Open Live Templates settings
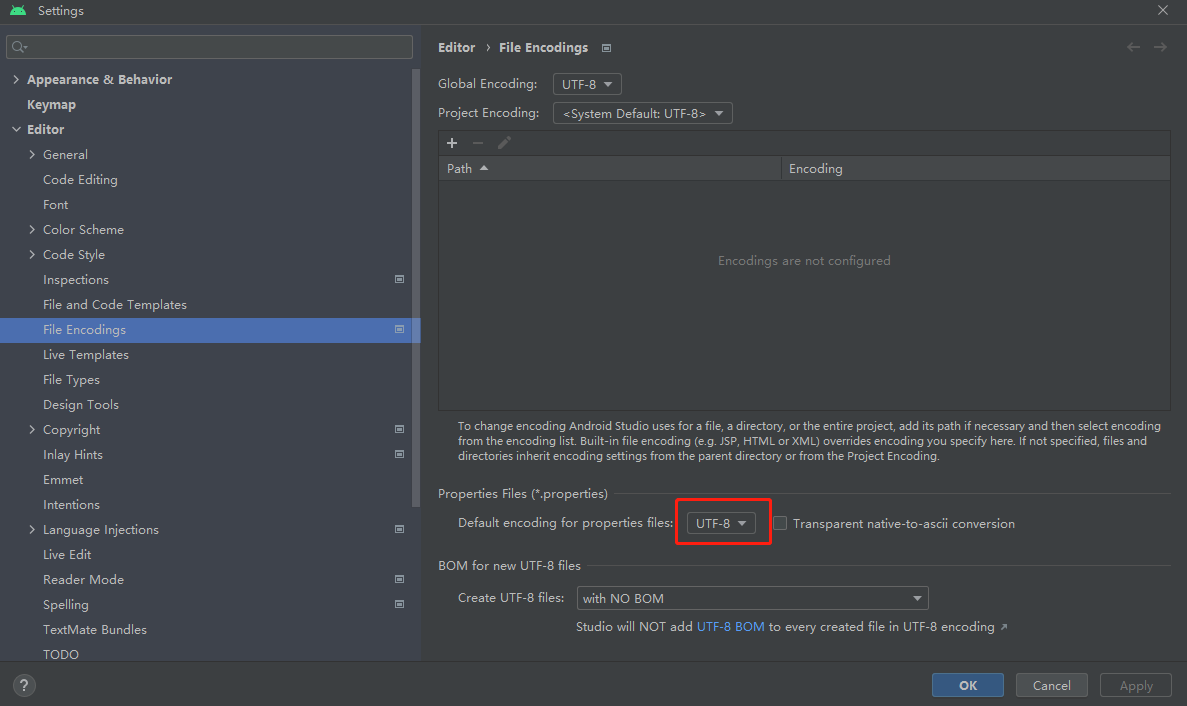The height and width of the screenshot is (706, 1187). [86, 354]
